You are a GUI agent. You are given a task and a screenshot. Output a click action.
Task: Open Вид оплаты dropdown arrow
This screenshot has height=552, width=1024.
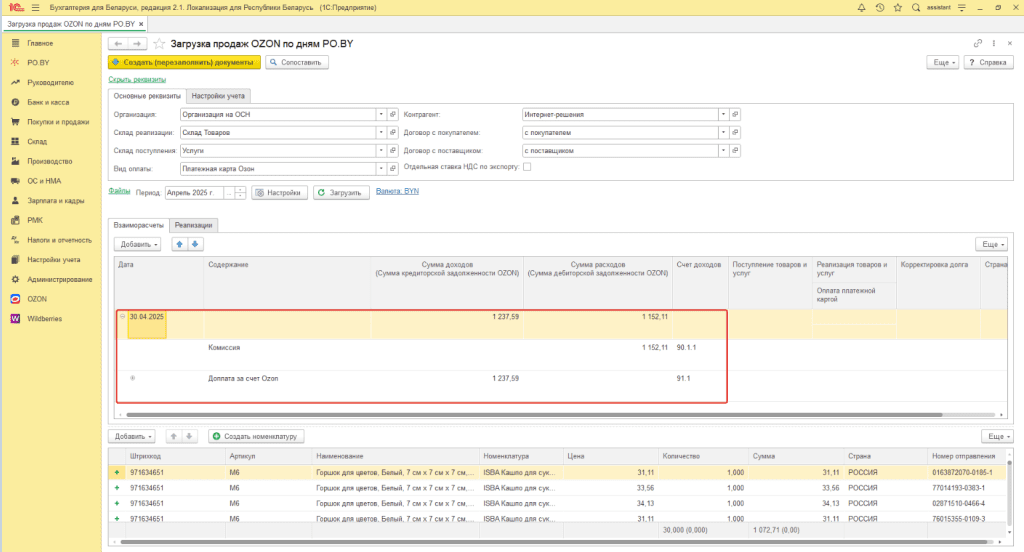point(381,169)
